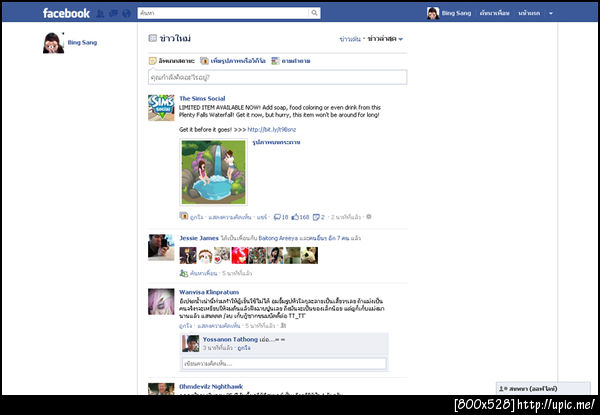
Task: Open Bing Sang avatar in header
Action: pos(433,13)
